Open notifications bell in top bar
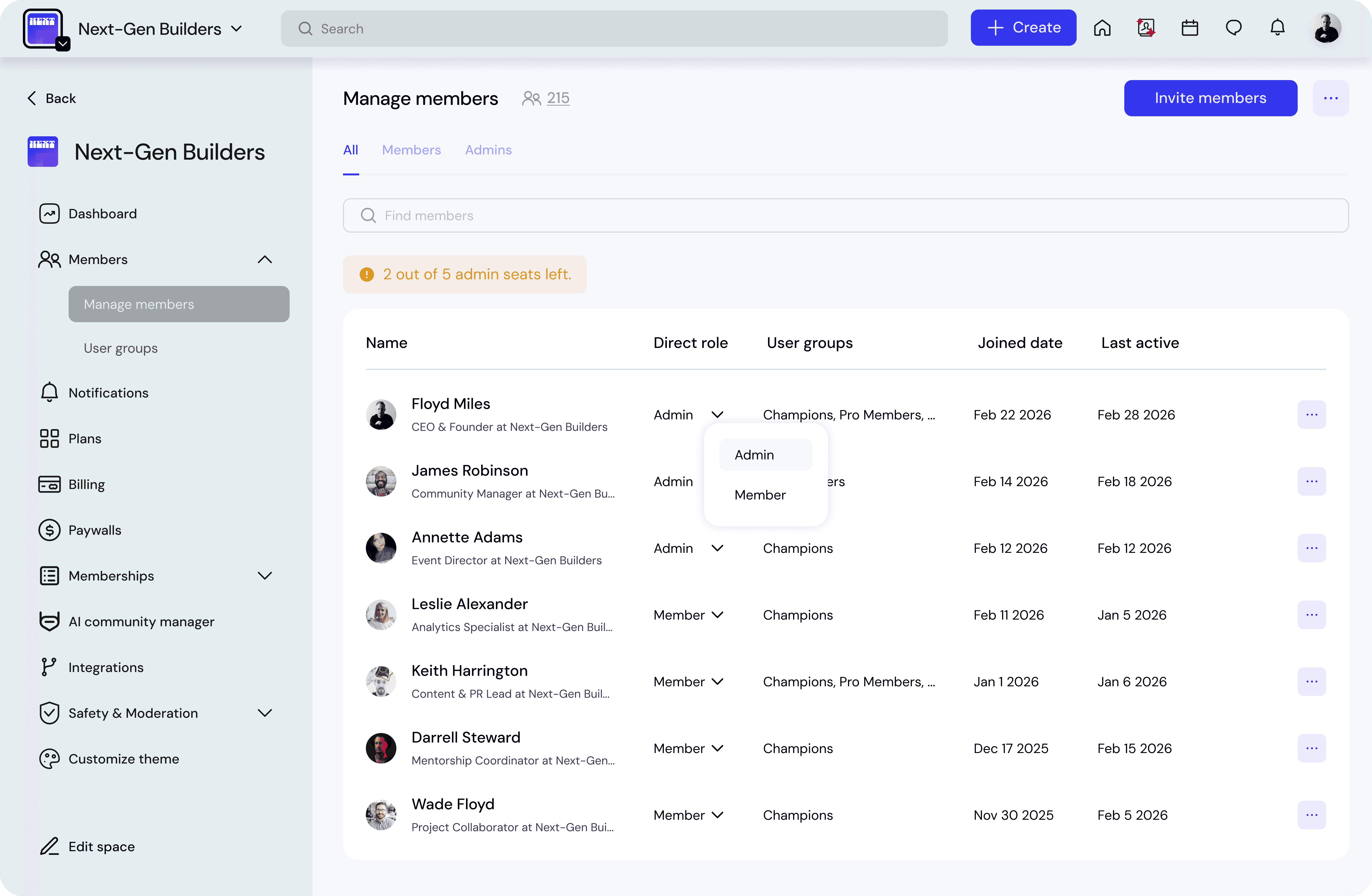This screenshot has height=896, width=1372. pyautogui.click(x=1277, y=28)
